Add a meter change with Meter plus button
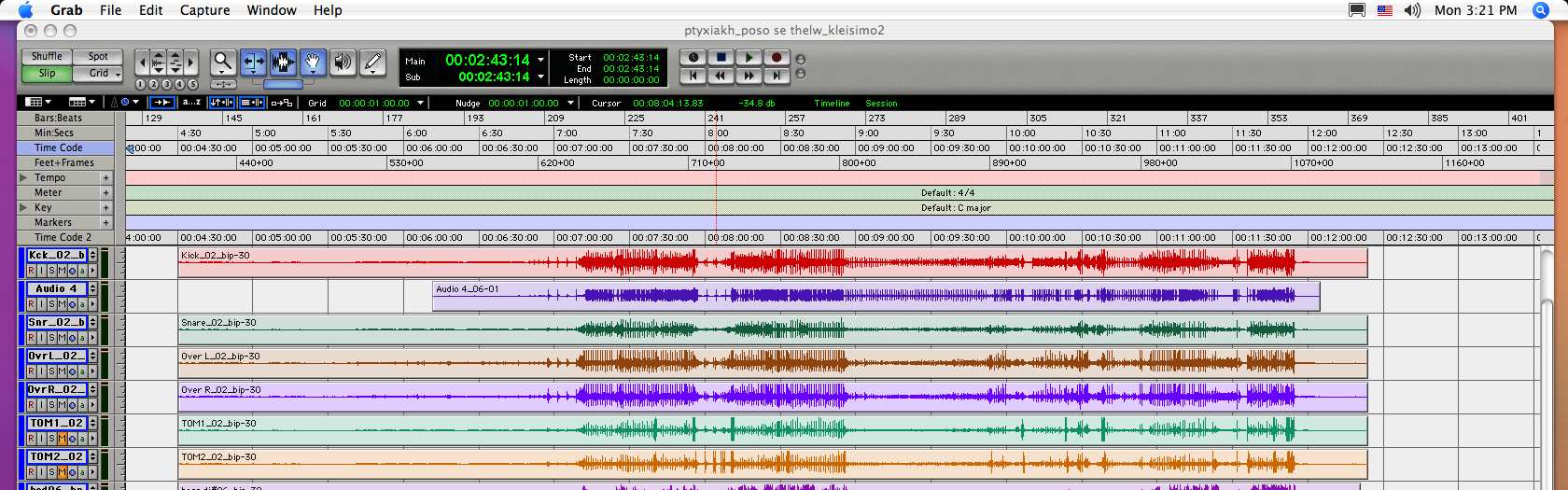The image size is (1568, 490). [x=105, y=192]
